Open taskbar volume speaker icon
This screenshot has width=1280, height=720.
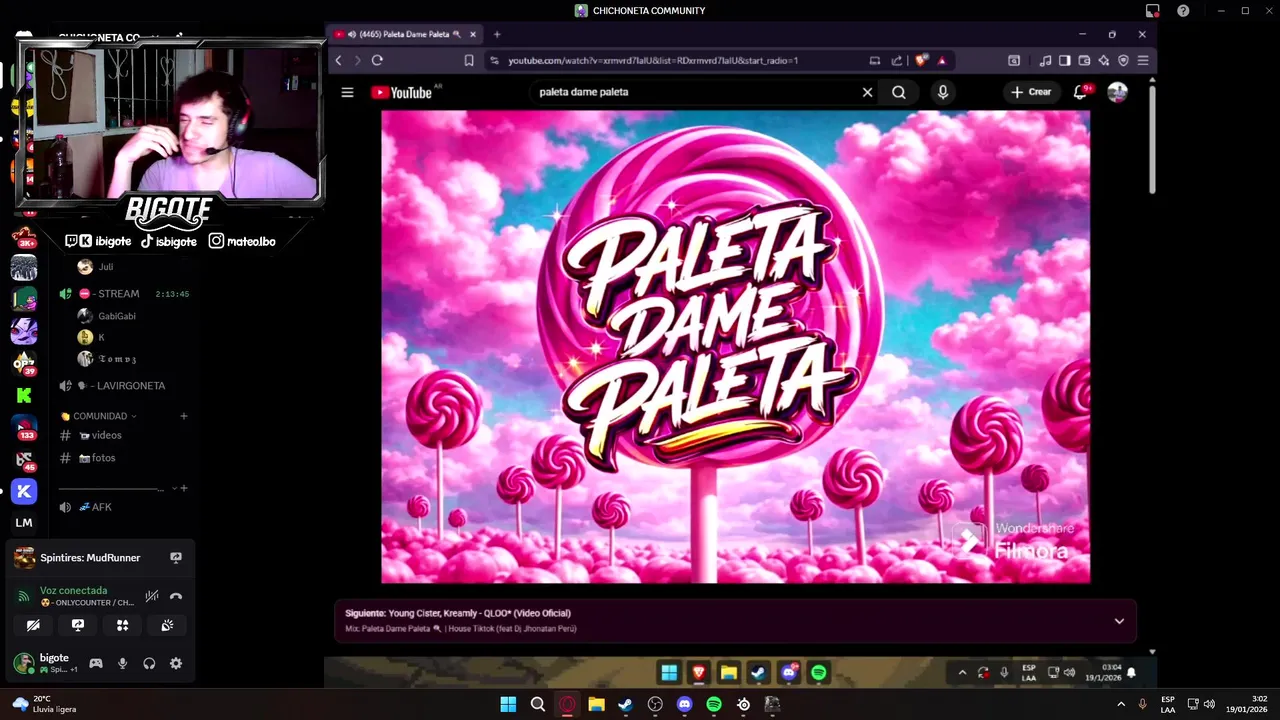(1209, 704)
